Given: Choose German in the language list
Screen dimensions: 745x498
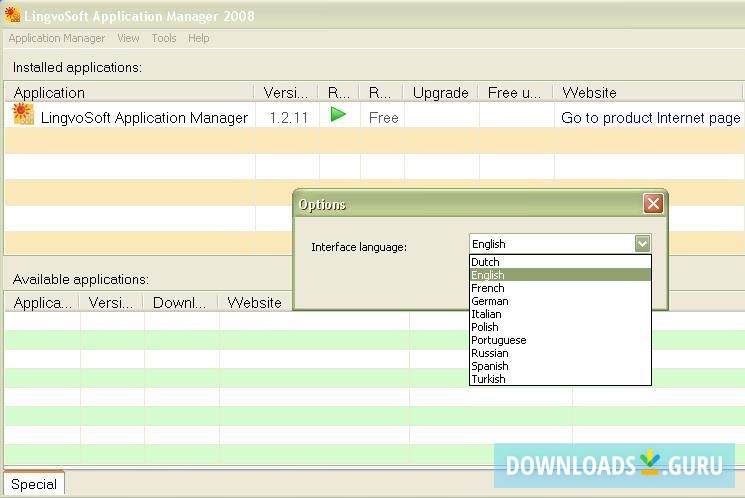Looking at the screenshot, I should [x=560, y=301].
